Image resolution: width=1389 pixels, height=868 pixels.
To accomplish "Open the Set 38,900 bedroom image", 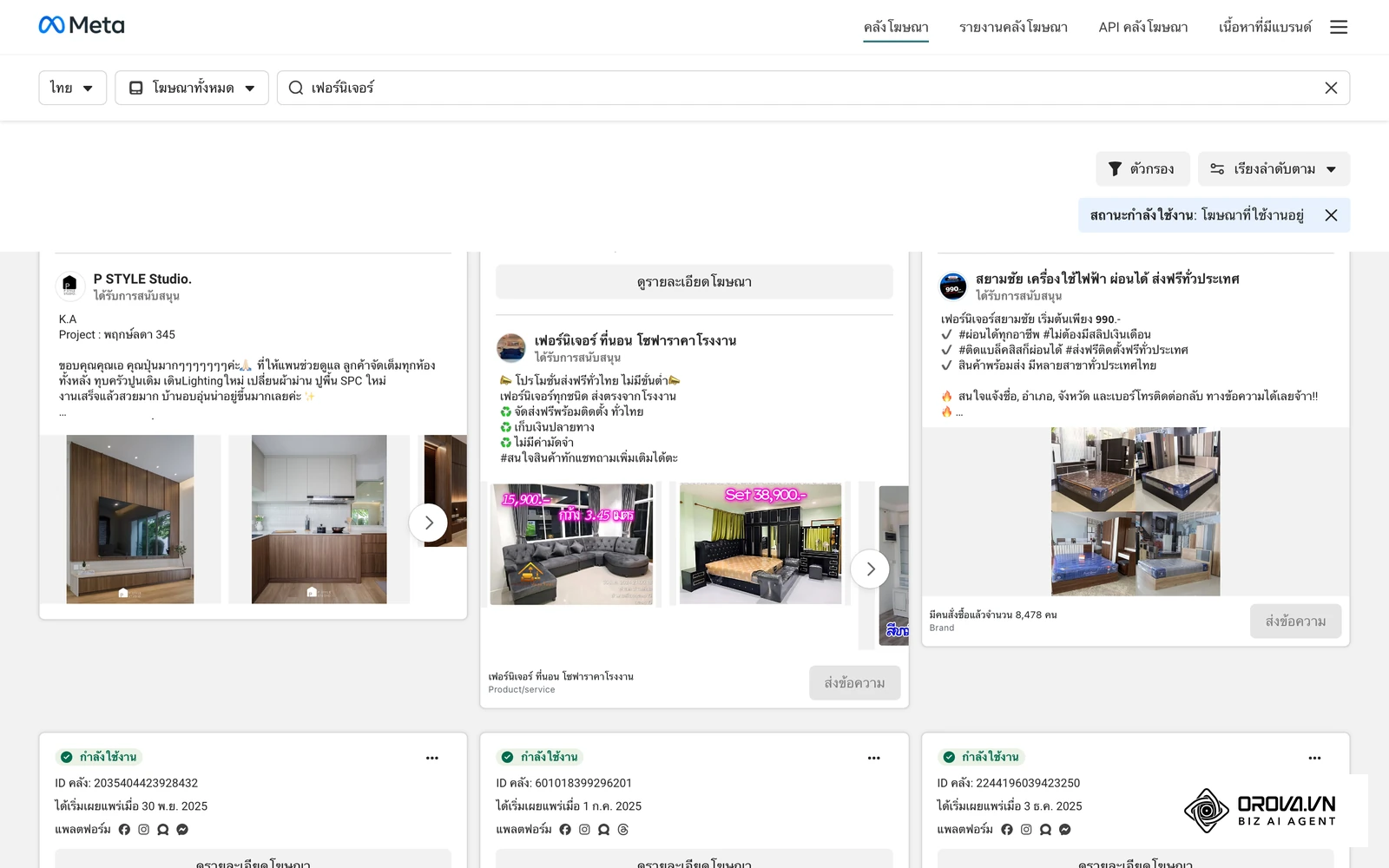I will click(x=760, y=544).
